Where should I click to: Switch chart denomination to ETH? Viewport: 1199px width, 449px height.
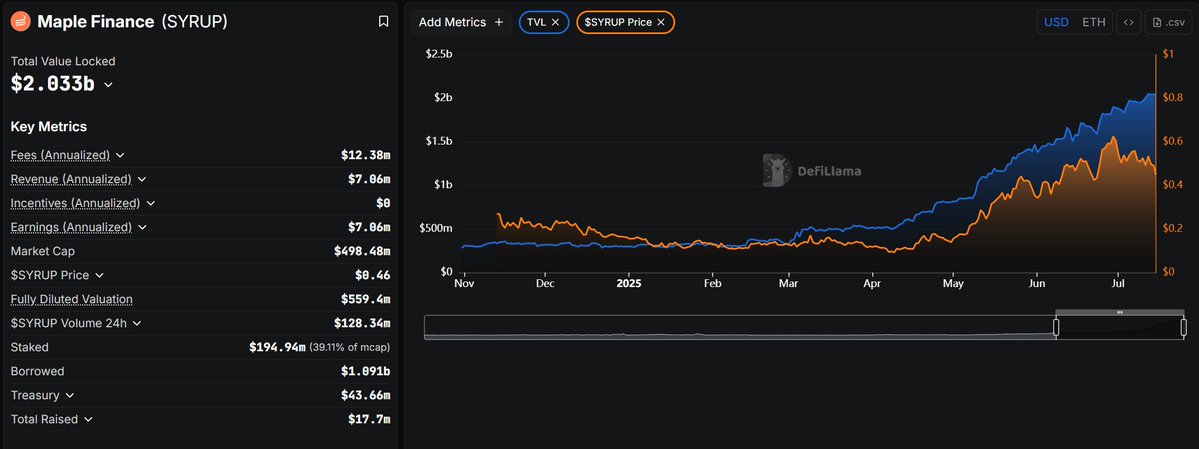[1093, 22]
